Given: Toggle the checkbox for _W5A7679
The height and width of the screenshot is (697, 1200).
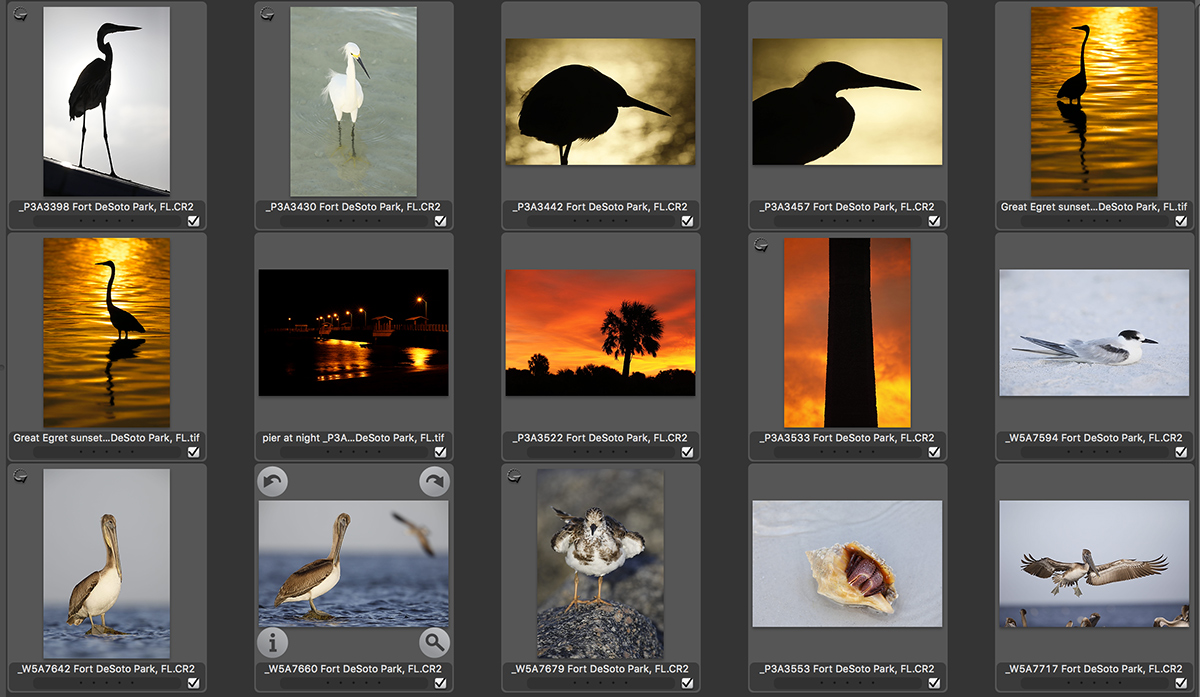Looking at the screenshot, I should 687,683.
